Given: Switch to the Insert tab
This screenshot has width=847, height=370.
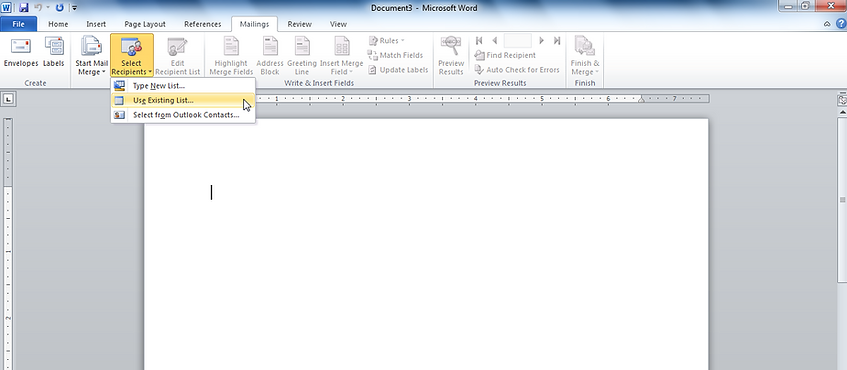Looking at the screenshot, I should [x=96, y=24].
